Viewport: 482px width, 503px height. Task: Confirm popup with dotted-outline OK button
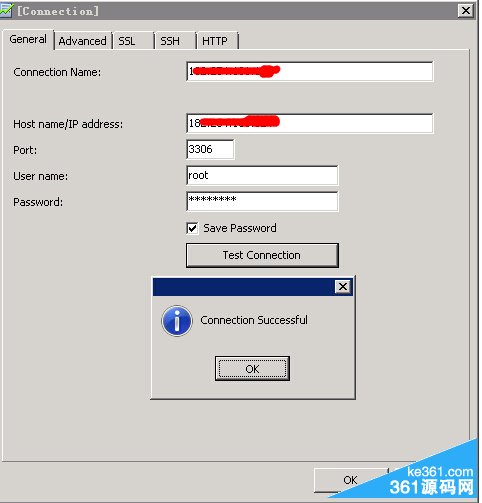point(252,369)
